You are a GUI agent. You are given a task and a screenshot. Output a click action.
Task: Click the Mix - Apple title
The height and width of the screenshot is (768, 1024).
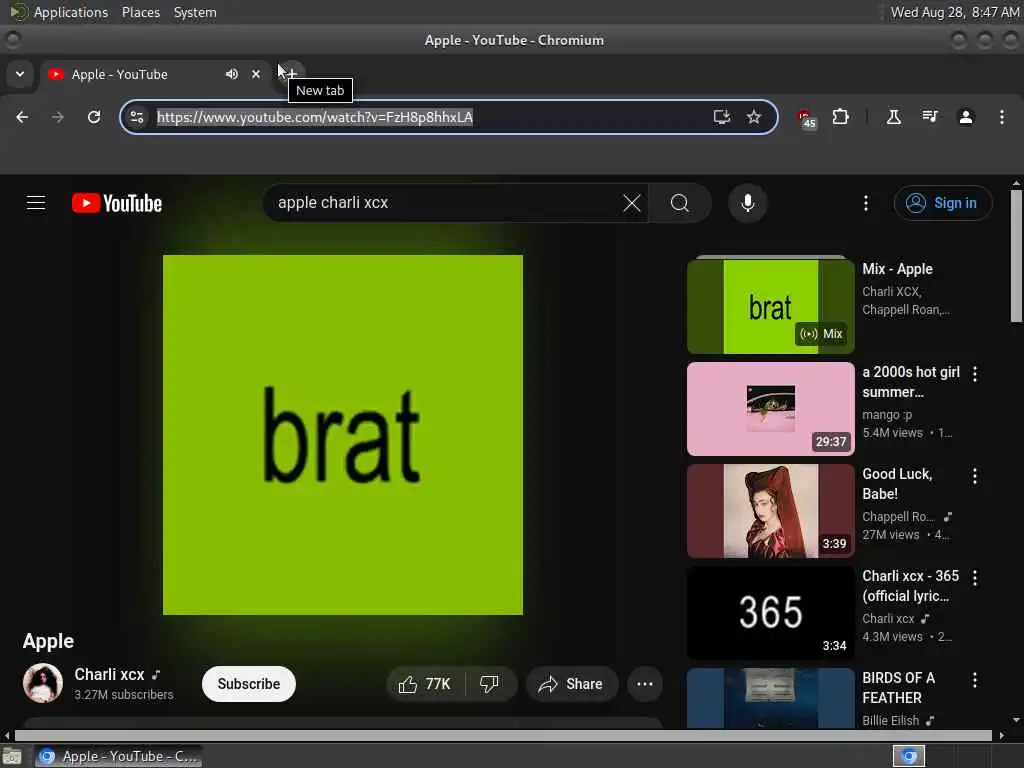point(897,269)
